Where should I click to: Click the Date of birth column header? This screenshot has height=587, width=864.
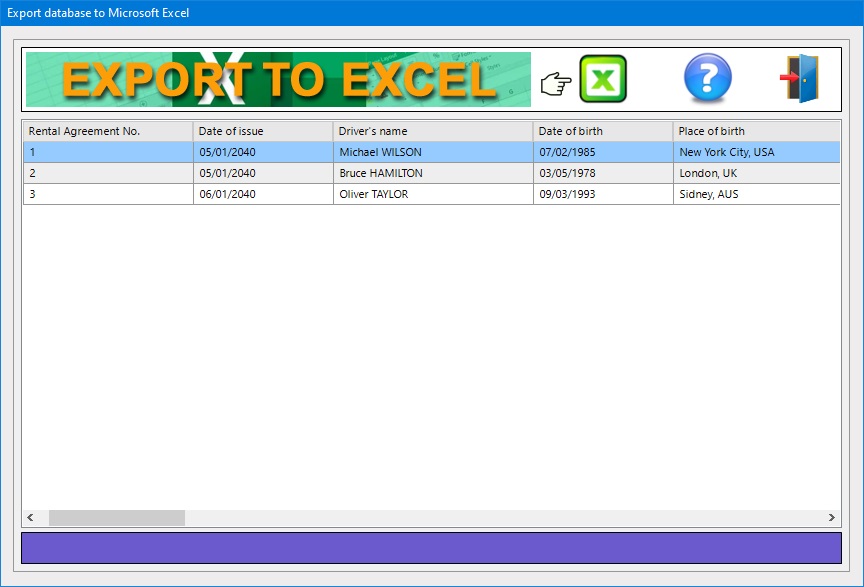[602, 131]
